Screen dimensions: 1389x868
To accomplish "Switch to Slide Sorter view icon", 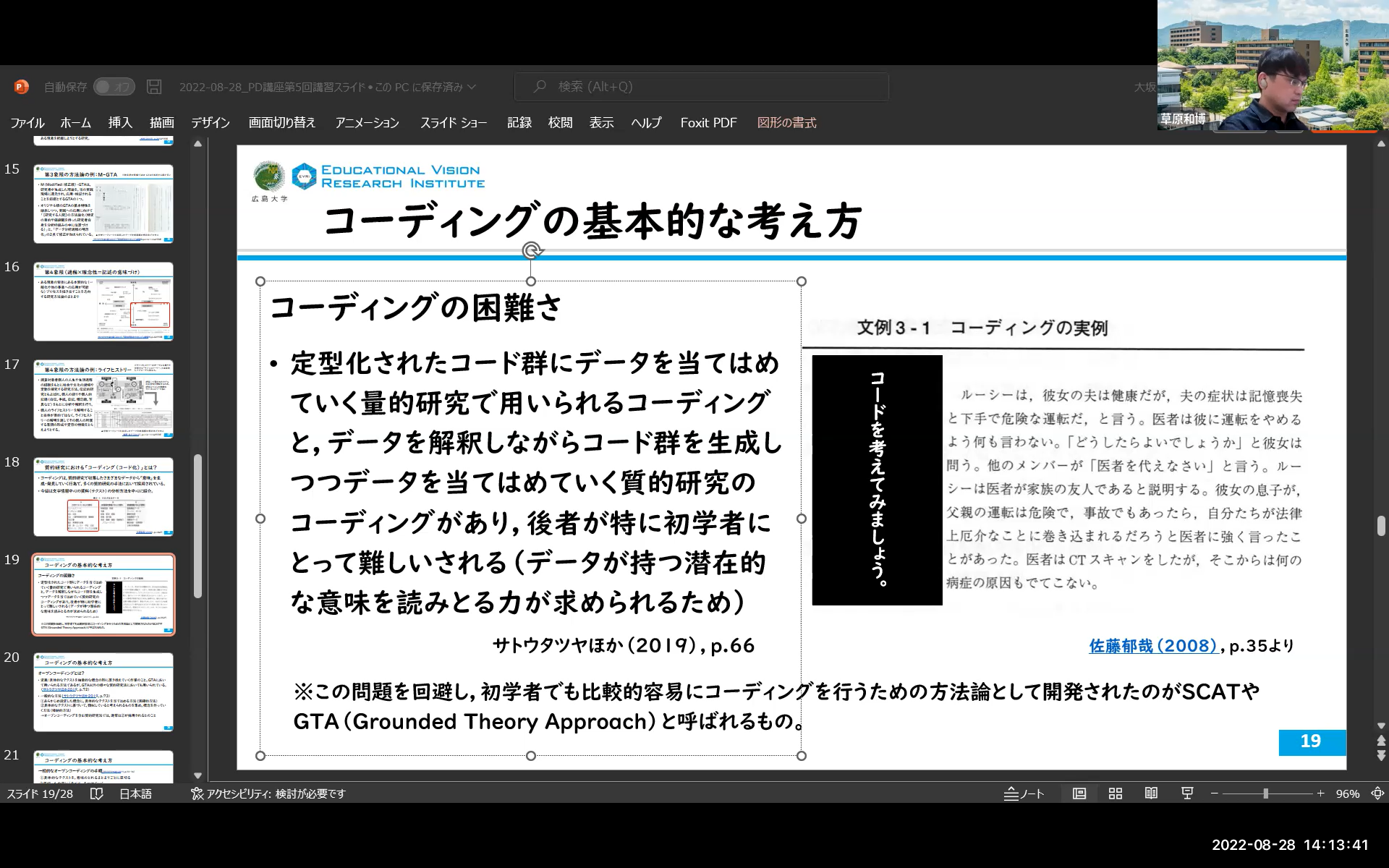I will tap(1116, 793).
